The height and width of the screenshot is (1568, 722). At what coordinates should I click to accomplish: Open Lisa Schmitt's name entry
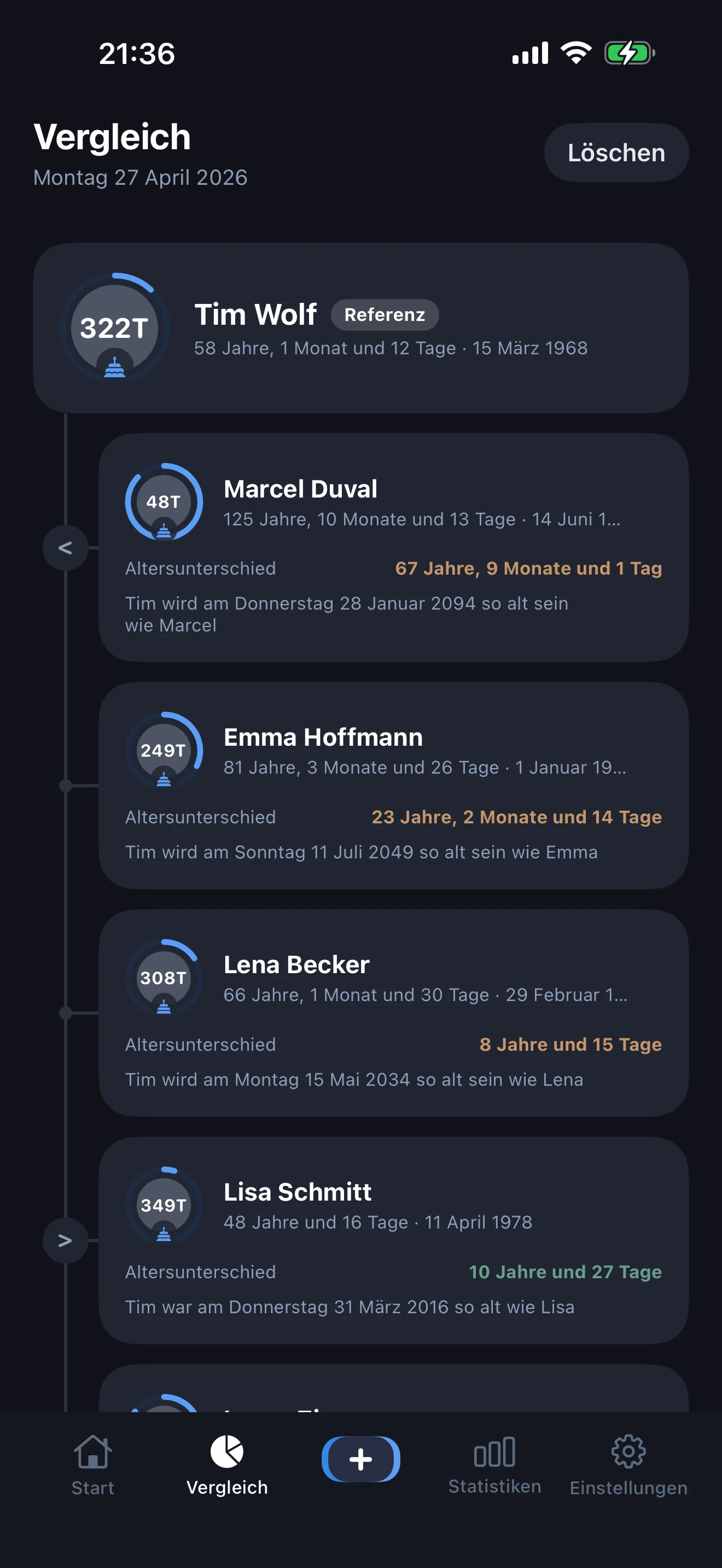tap(297, 1192)
